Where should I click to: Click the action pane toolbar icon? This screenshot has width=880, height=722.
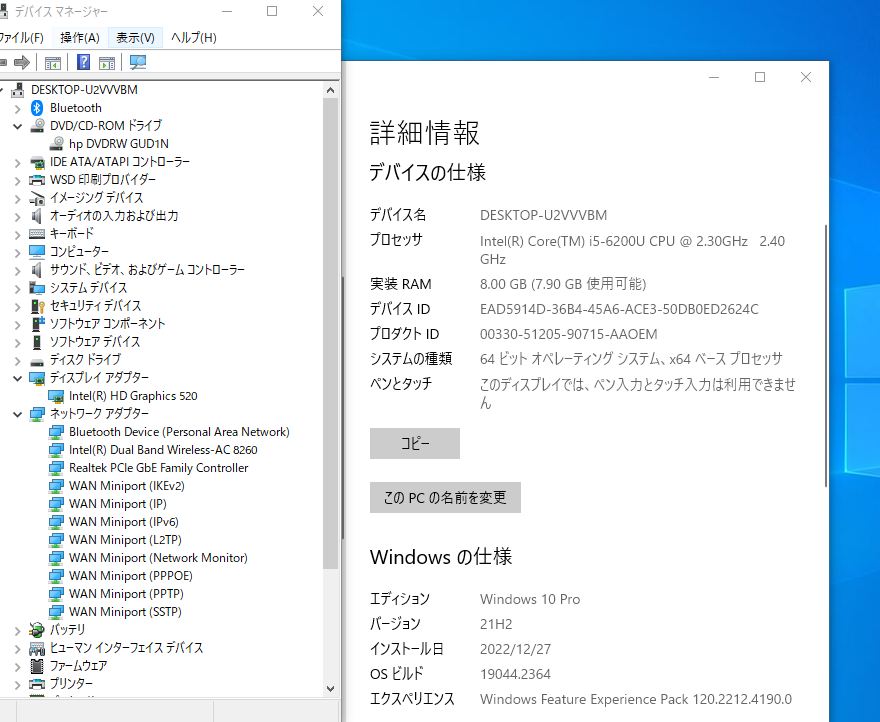107,62
